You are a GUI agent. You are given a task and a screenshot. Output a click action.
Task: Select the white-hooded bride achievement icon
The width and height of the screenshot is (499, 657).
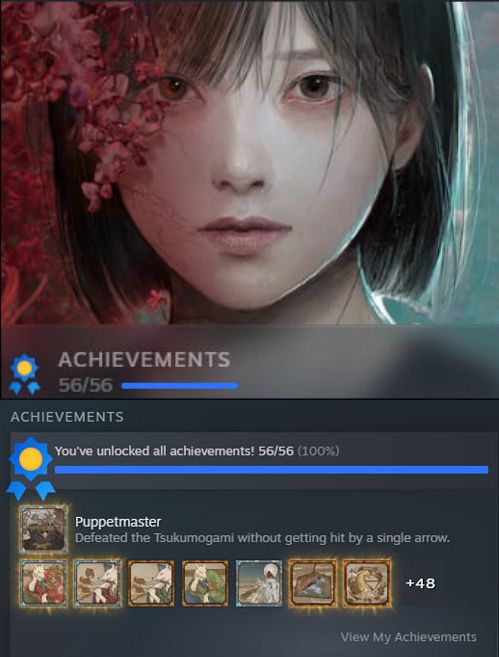259,583
